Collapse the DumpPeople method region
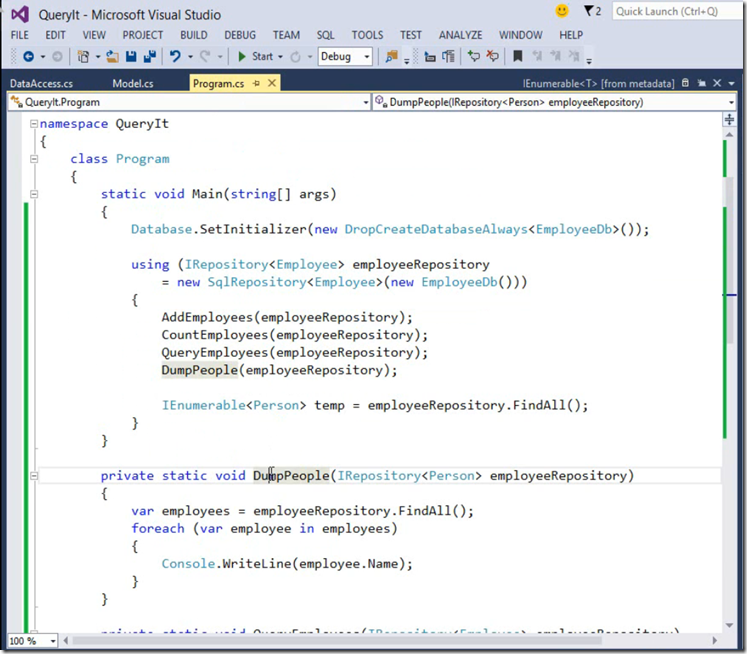Viewport: 747px width, 654px height. coord(34,476)
